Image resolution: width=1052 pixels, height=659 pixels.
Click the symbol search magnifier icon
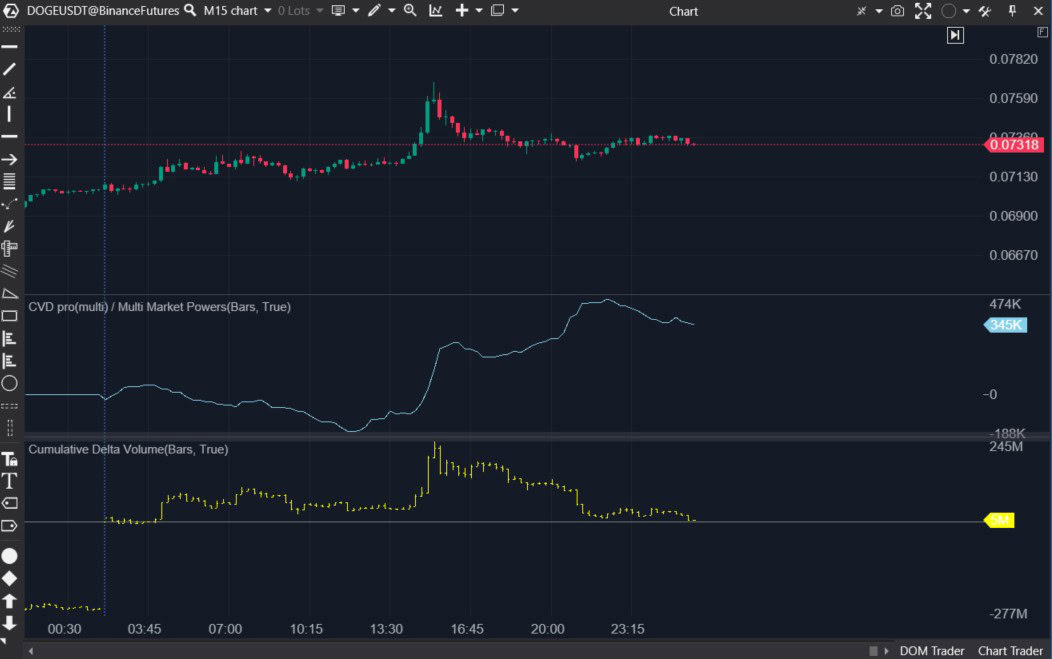coord(188,11)
